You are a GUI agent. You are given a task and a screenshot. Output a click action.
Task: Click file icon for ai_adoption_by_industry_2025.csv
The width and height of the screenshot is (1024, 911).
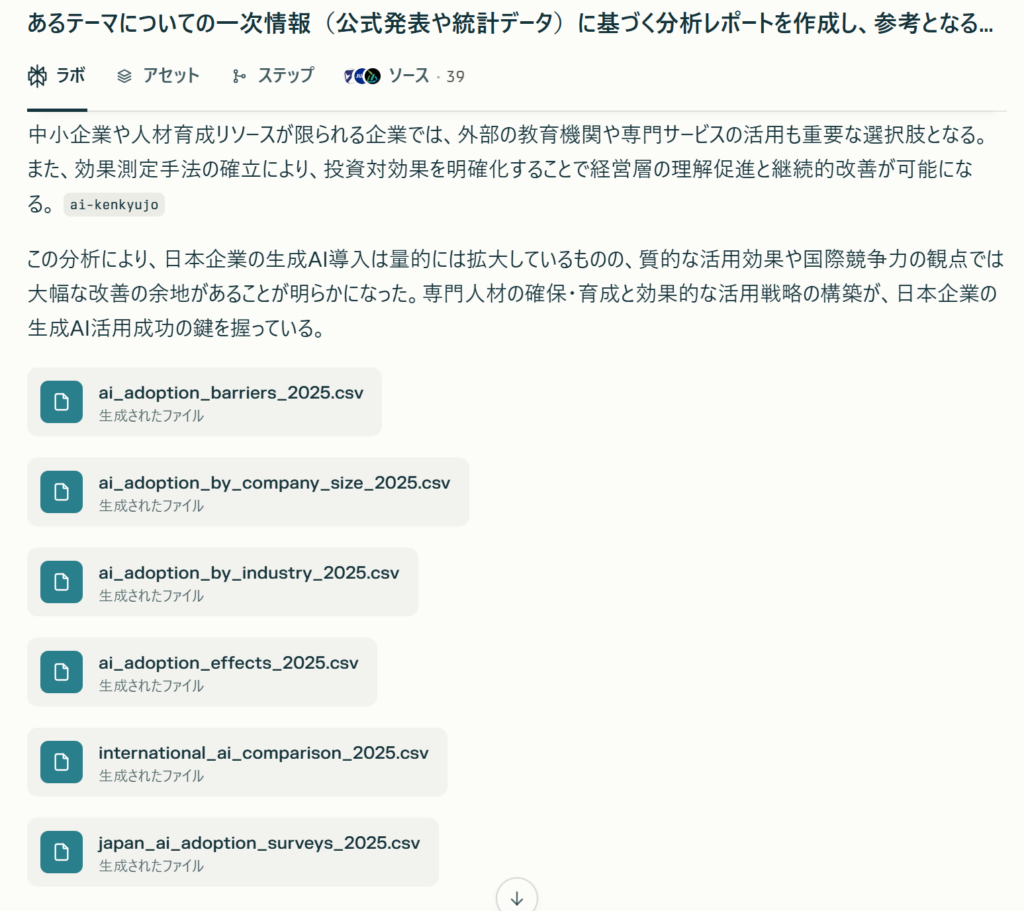tap(61, 582)
